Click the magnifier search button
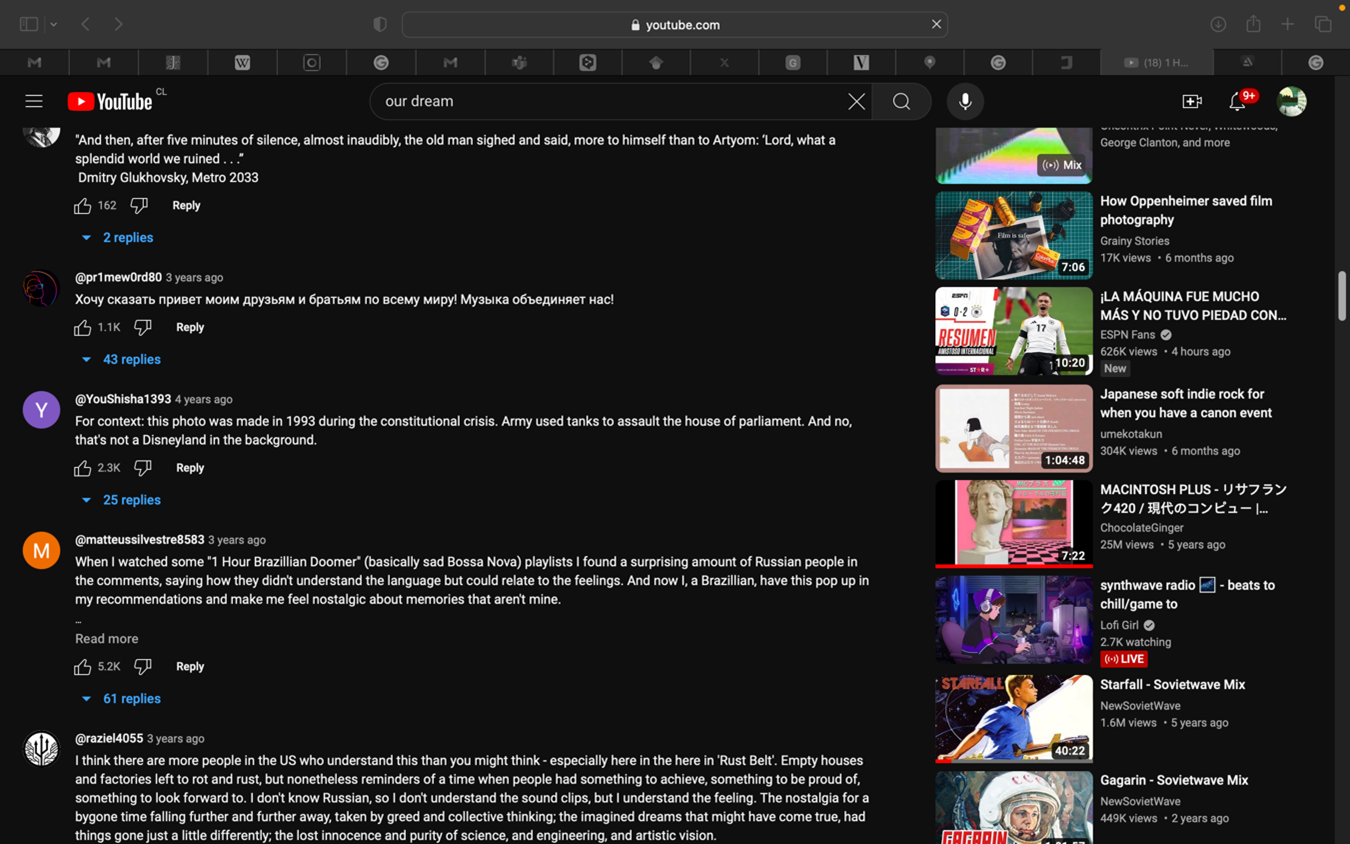This screenshot has height=844, width=1350. 901,101
